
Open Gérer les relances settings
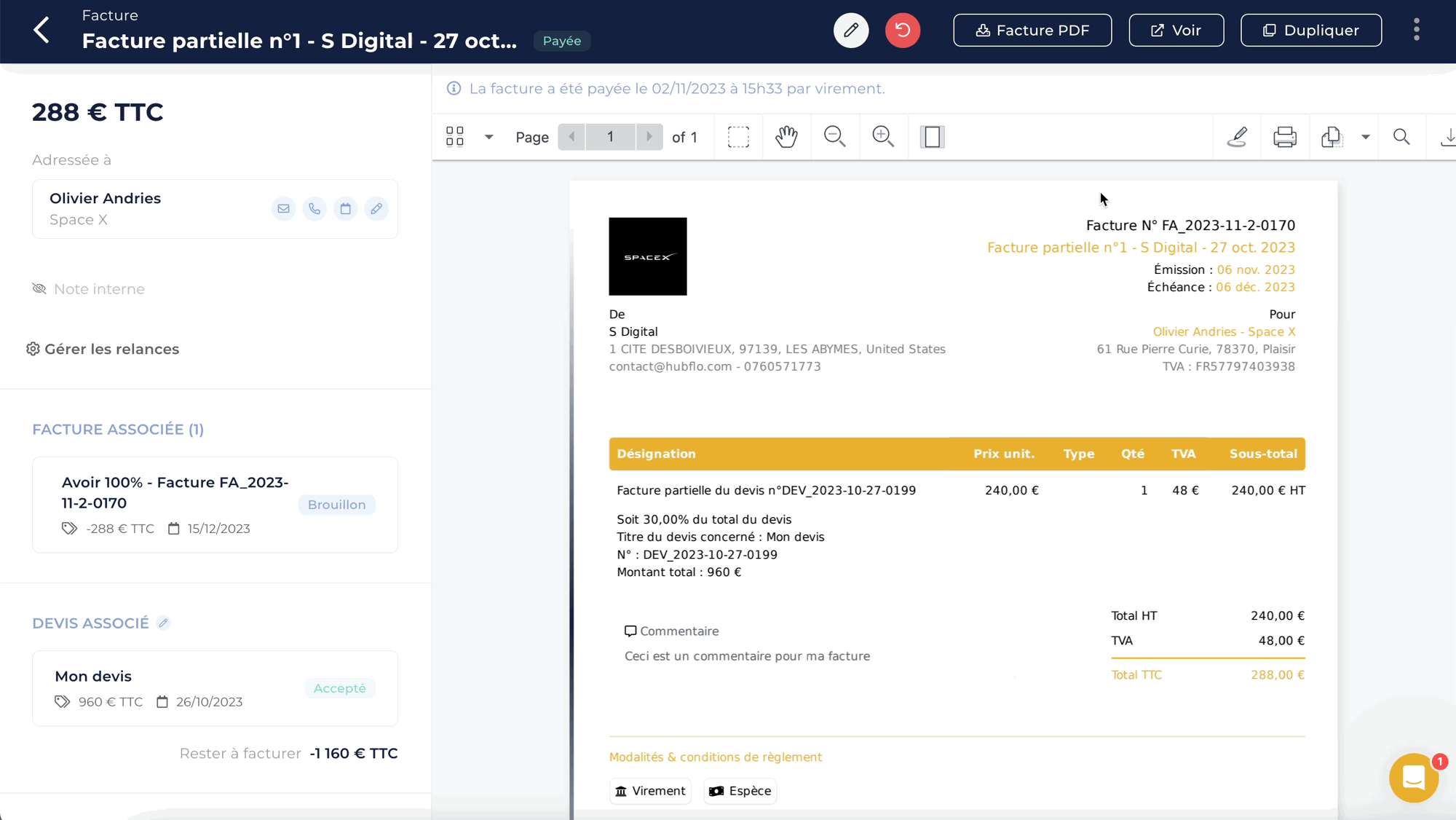103,349
